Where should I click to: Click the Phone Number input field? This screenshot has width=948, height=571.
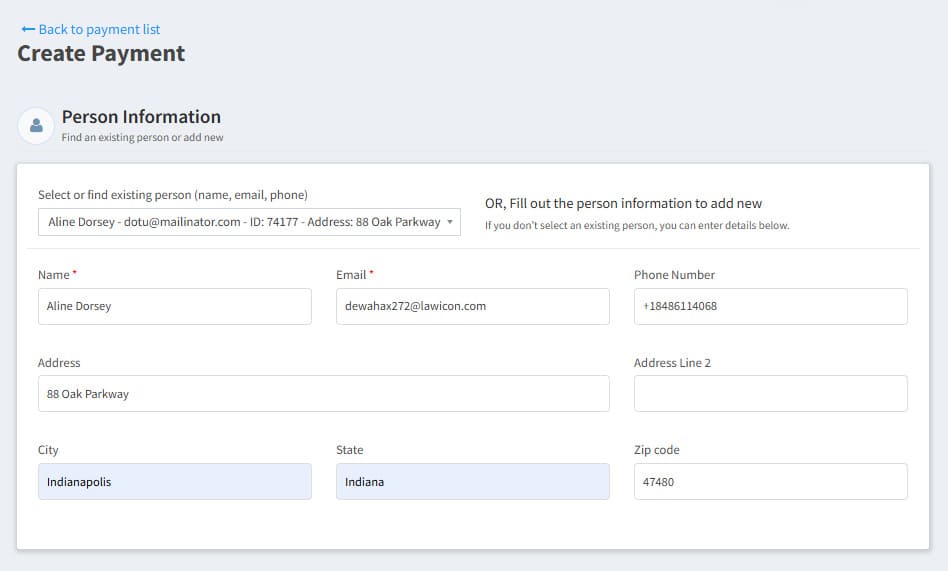[770, 306]
